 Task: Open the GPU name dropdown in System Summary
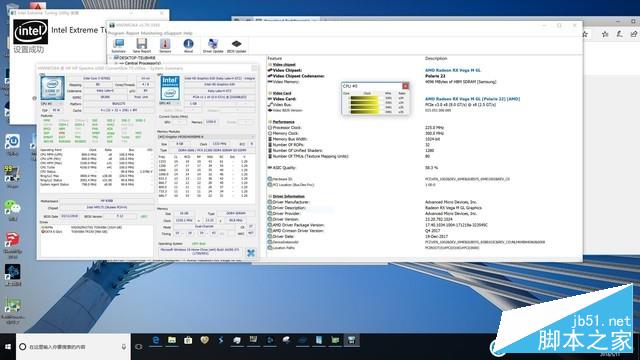point(220,78)
